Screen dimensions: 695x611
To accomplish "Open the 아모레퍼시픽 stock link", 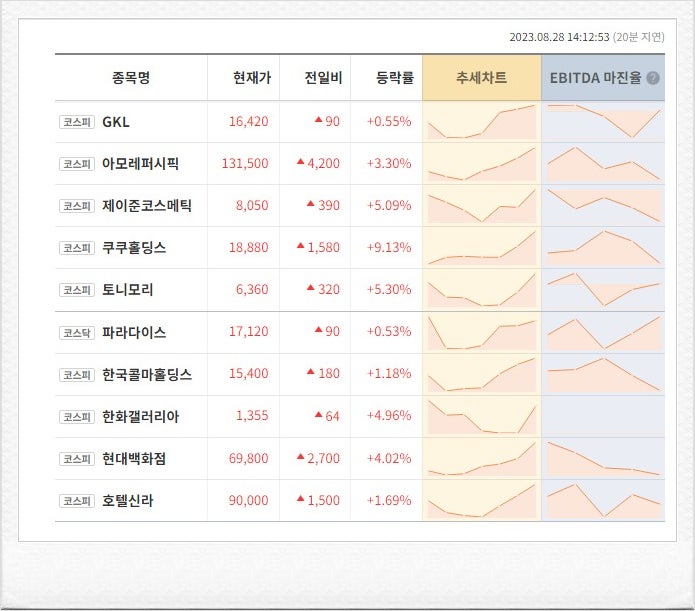I will pos(141,164).
